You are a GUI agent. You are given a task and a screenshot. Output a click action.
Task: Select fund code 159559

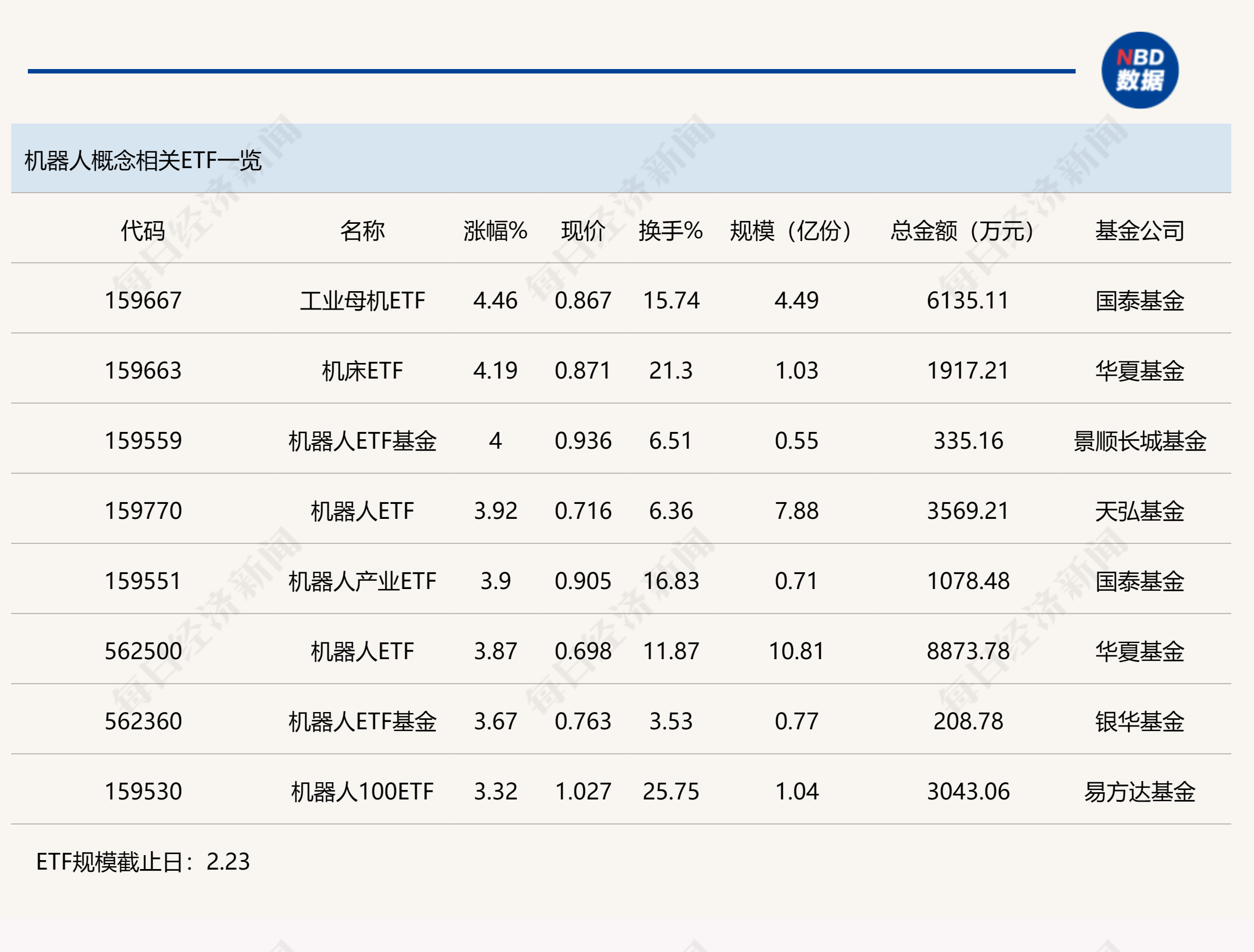[x=143, y=441]
